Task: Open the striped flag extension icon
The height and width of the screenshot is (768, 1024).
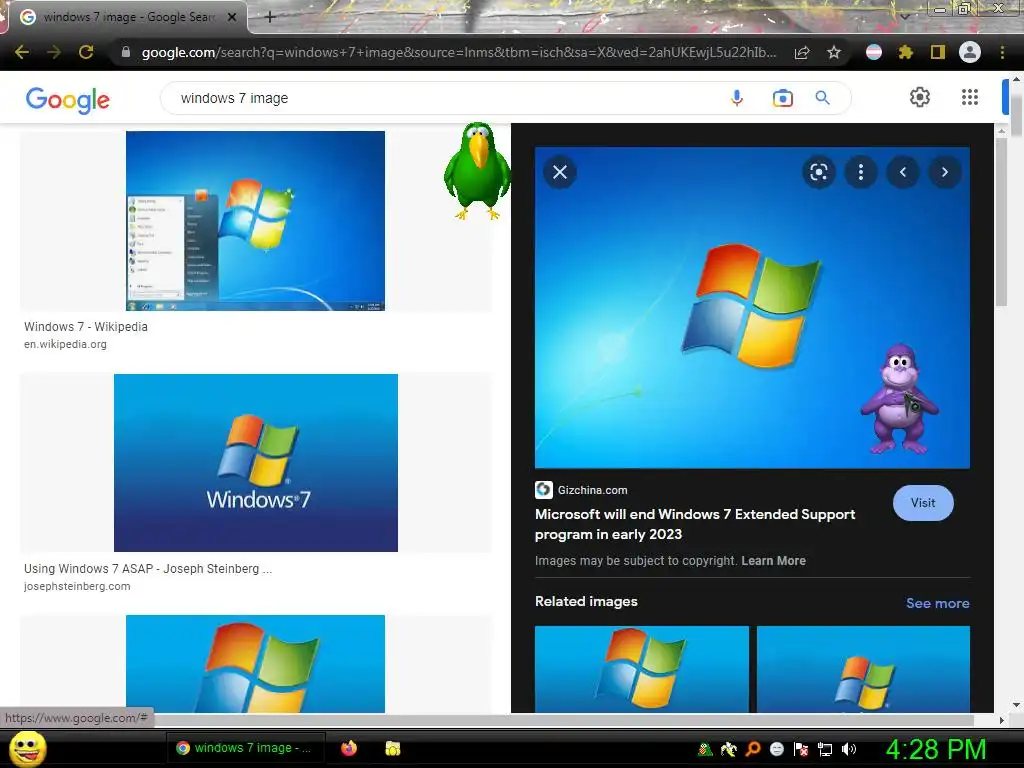Action: click(x=874, y=52)
